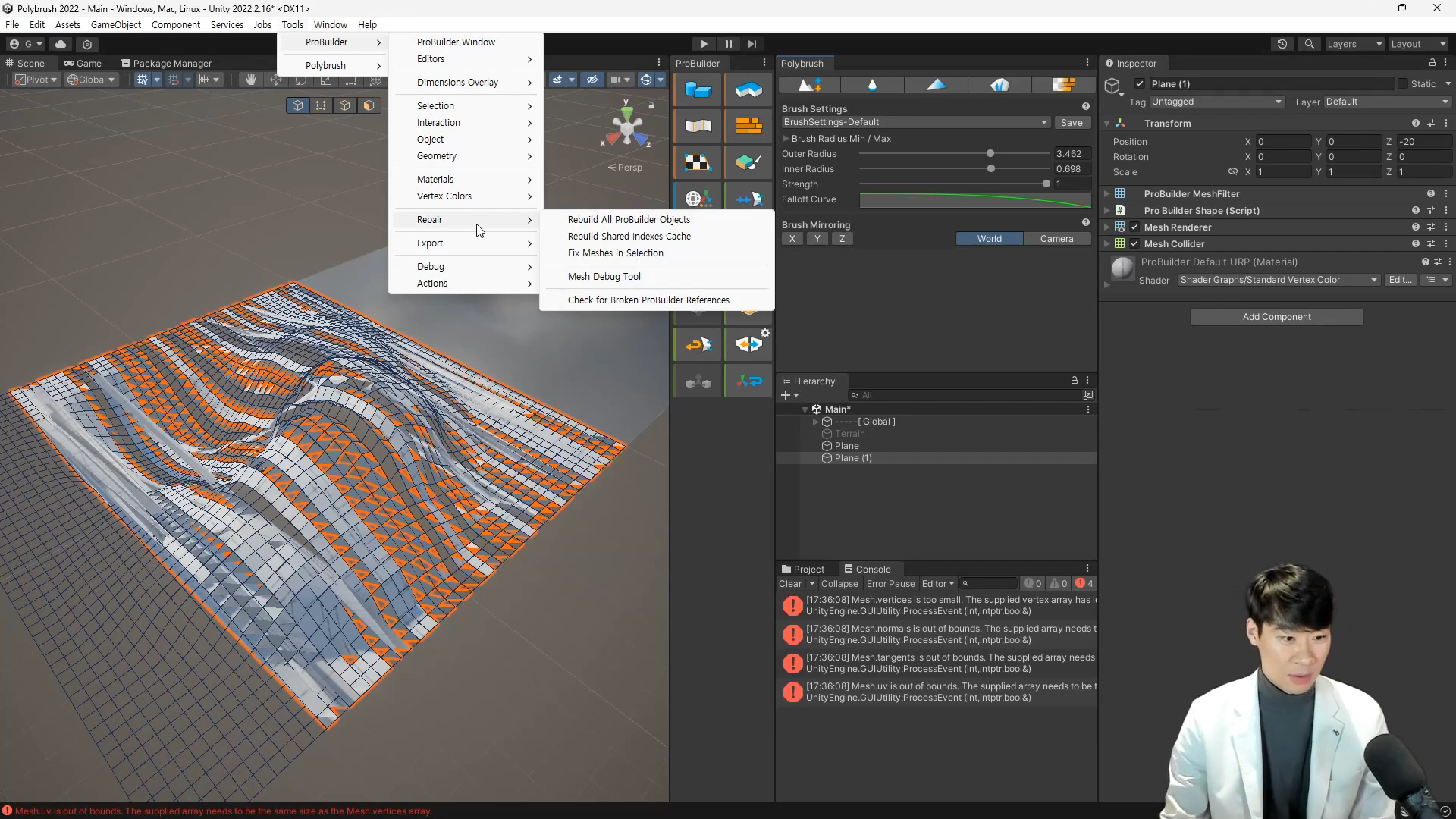This screenshot has height=819, width=1456.
Task: Toggle the Static checkbox in Inspector
Action: 1402,84
